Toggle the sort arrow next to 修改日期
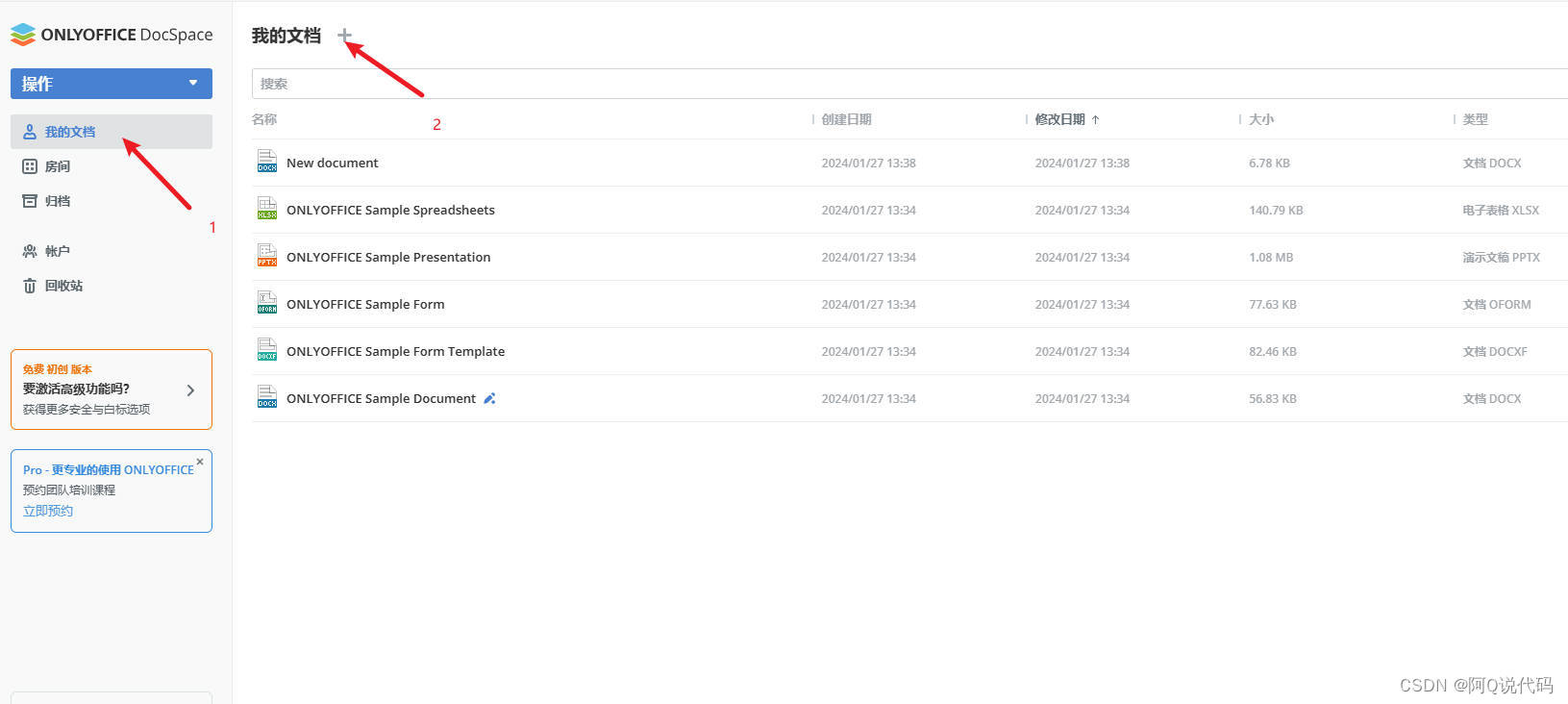Screen dimensions: 1568x704 [1095, 120]
